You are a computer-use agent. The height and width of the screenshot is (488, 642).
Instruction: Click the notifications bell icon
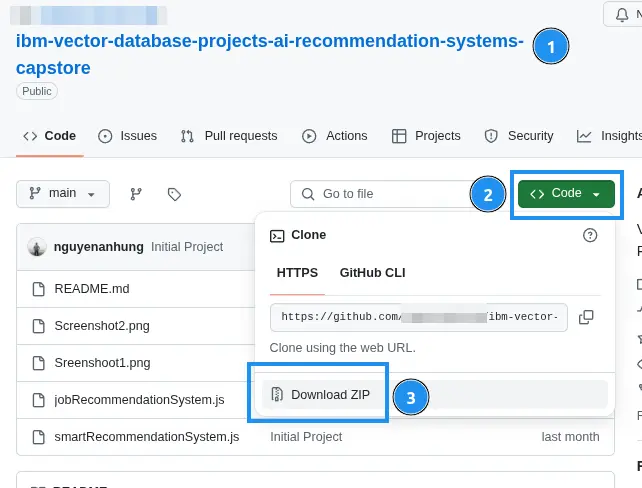pyautogui.click(x=622, y=15)
